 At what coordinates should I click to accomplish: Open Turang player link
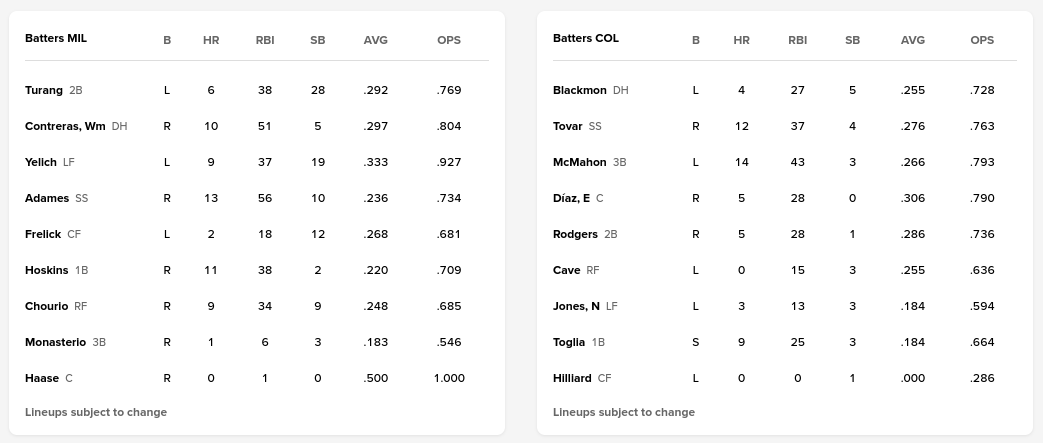[44, 90]
